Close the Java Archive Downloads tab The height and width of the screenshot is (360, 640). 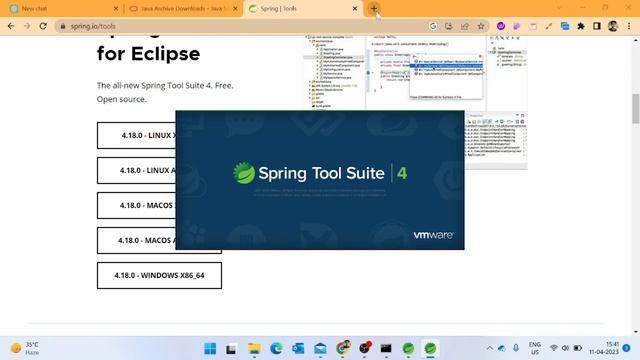[x=235, y=9]
